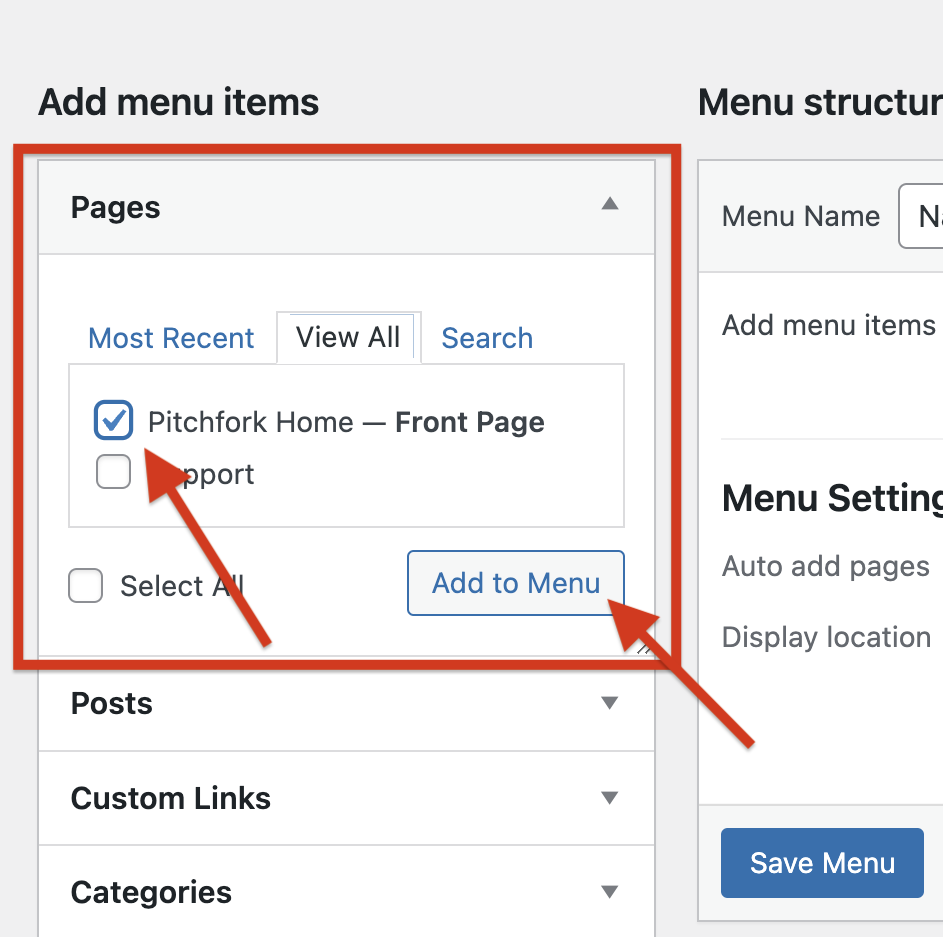
Task: Click the 'Auto add pages' setting label
Action: coord(826,567)
